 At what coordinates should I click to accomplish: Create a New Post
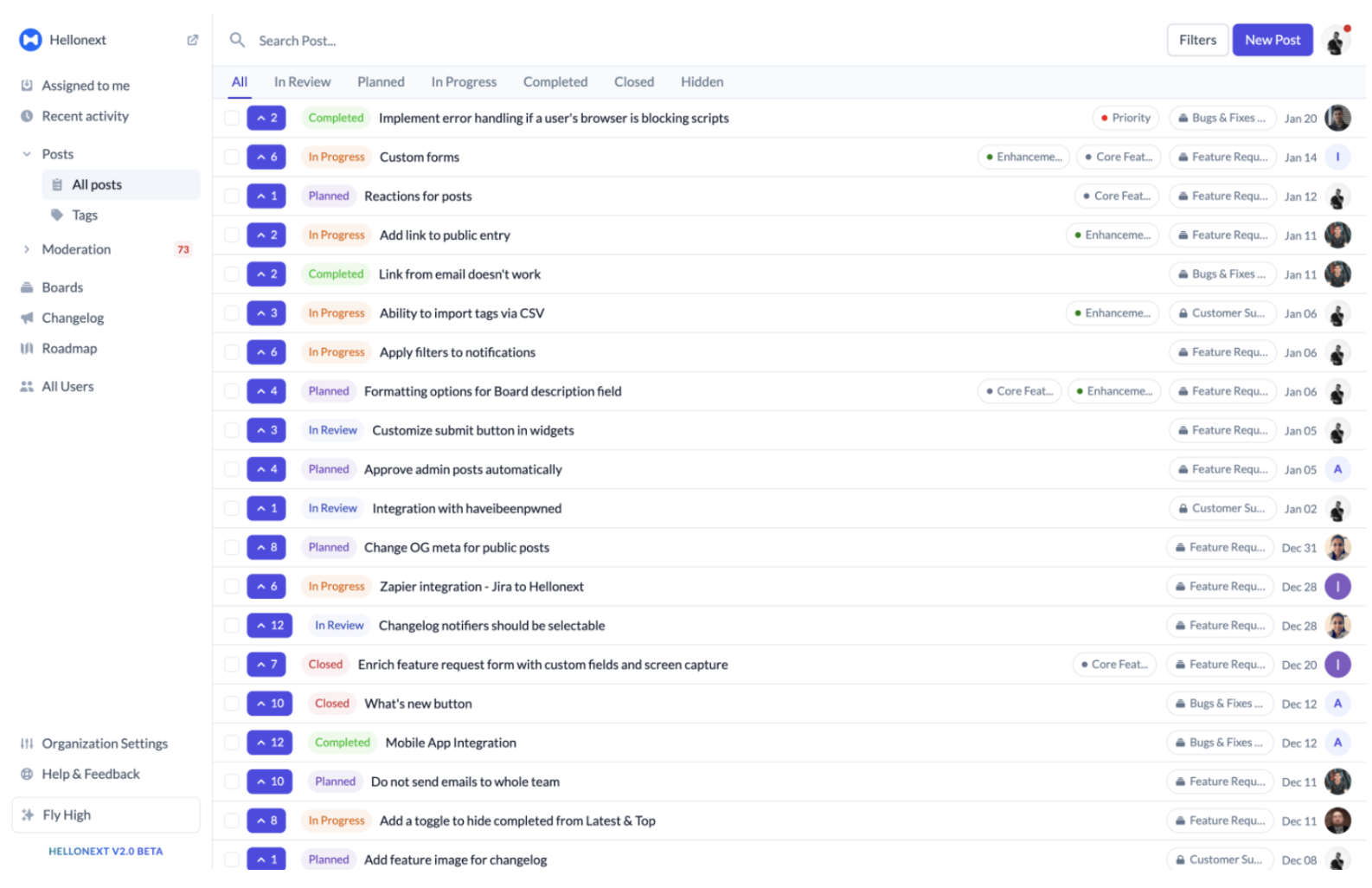(1273, 40)
